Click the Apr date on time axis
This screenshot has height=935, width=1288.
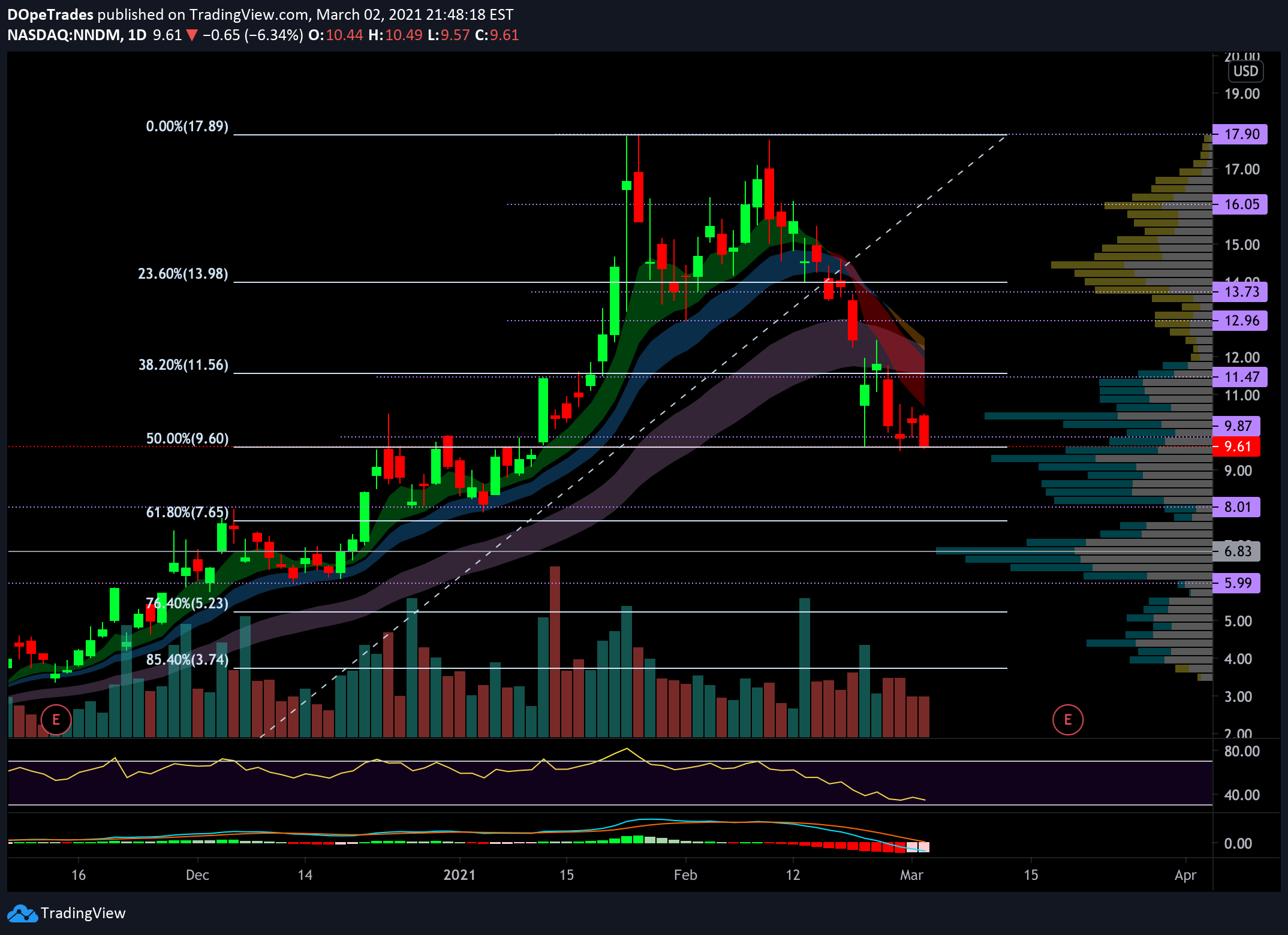(1185, 875)
